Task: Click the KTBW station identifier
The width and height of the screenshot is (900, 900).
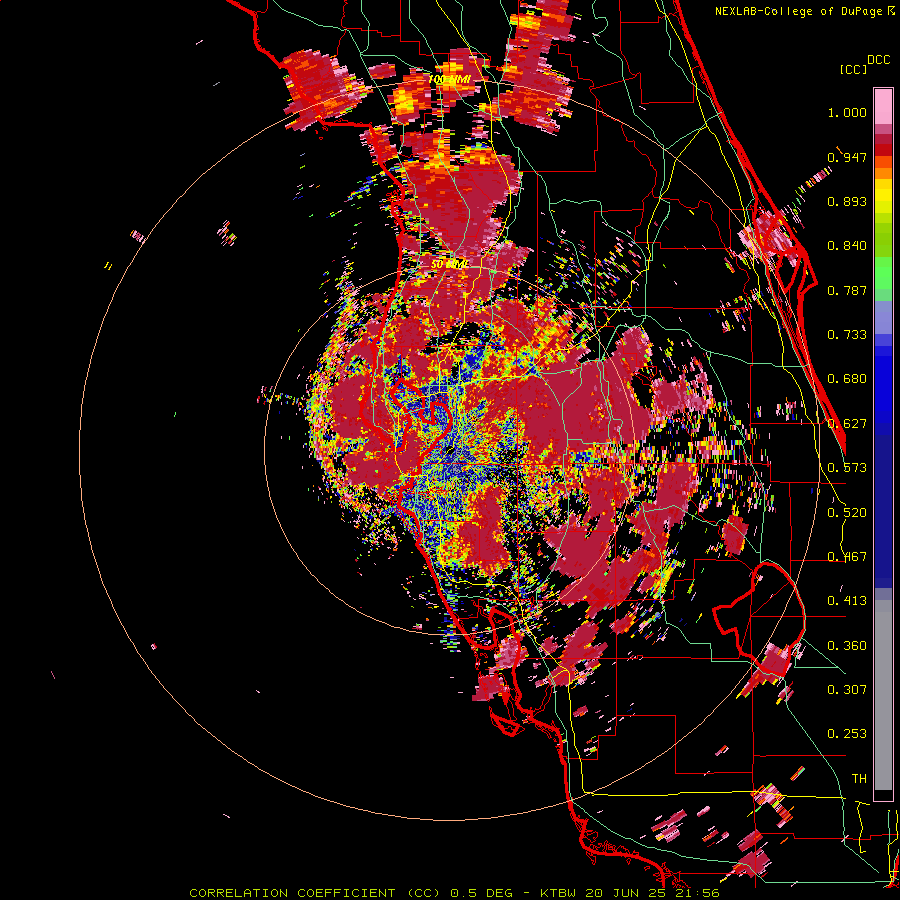Action: tap(559, 893)
